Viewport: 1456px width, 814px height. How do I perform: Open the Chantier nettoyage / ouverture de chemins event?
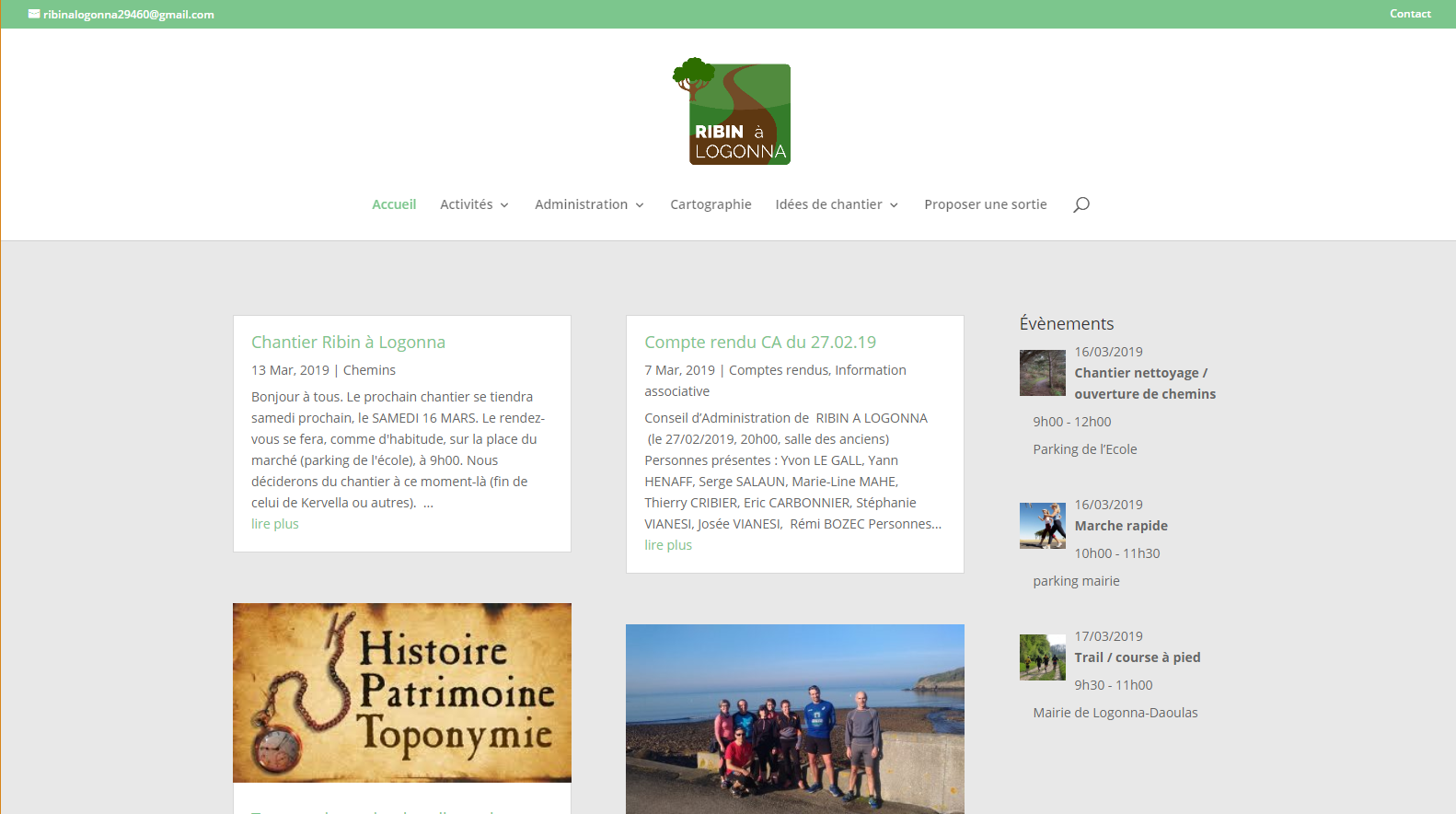pos(1145,383)
